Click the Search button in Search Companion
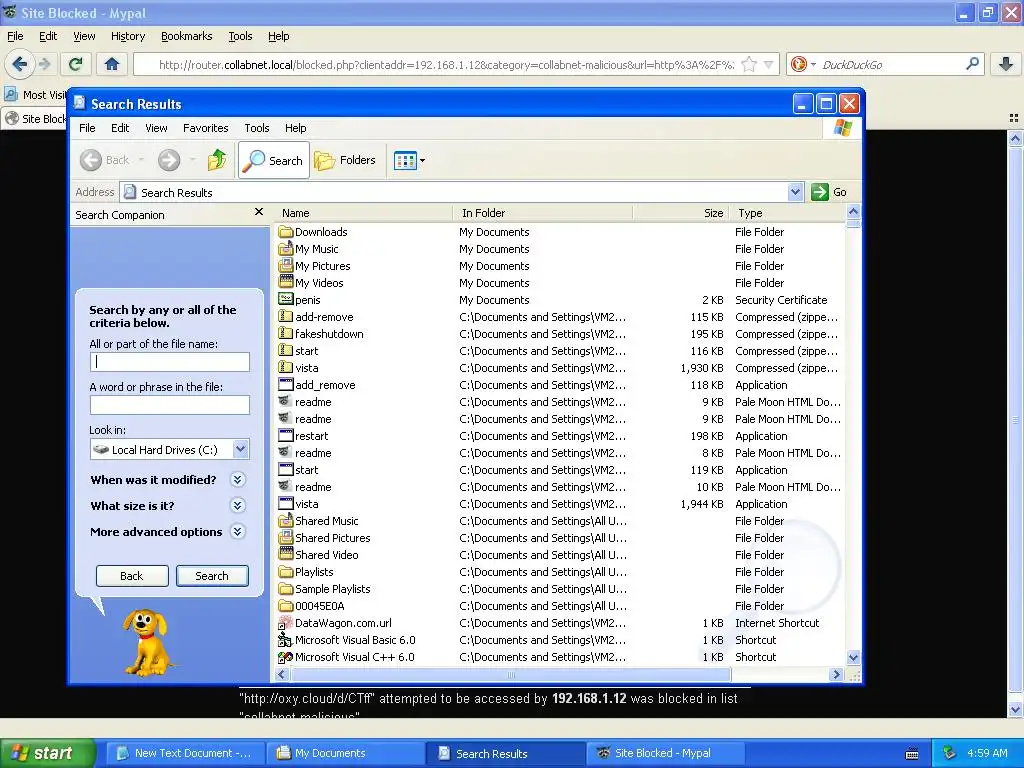 pyautogui.click(x=212, y=576)
